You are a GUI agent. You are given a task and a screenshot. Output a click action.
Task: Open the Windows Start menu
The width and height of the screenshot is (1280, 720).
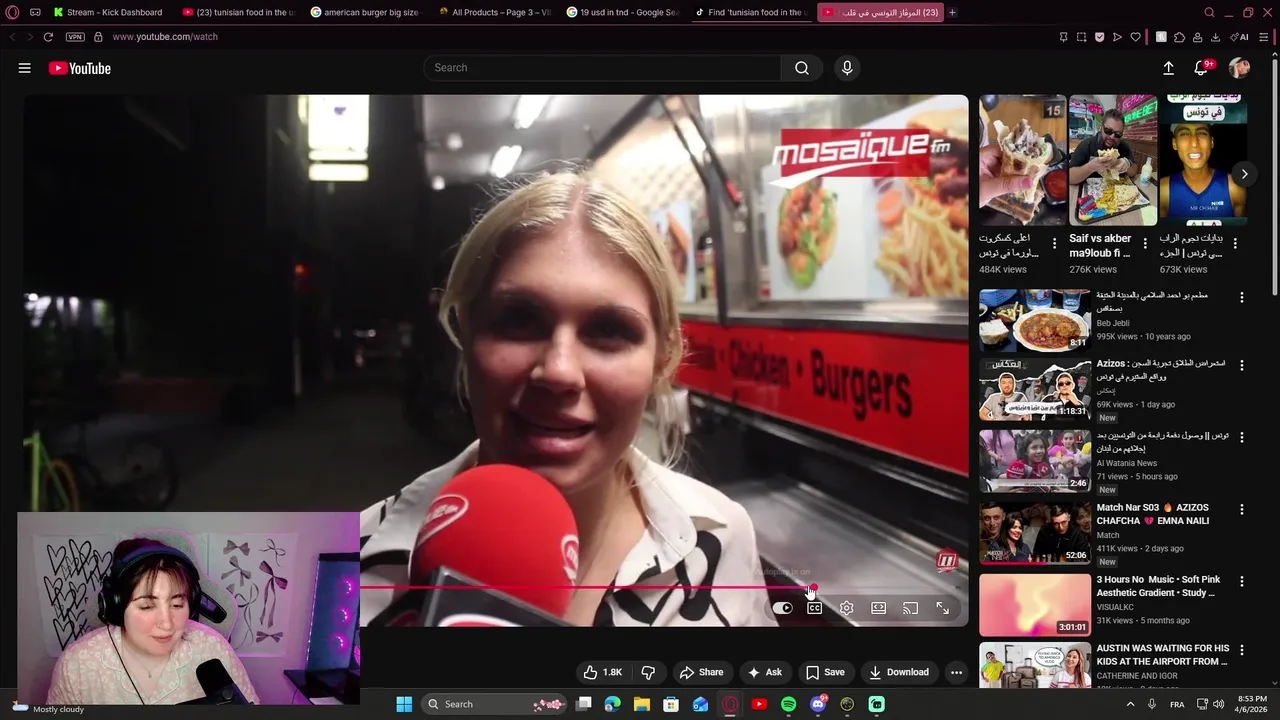pos(404,704)
